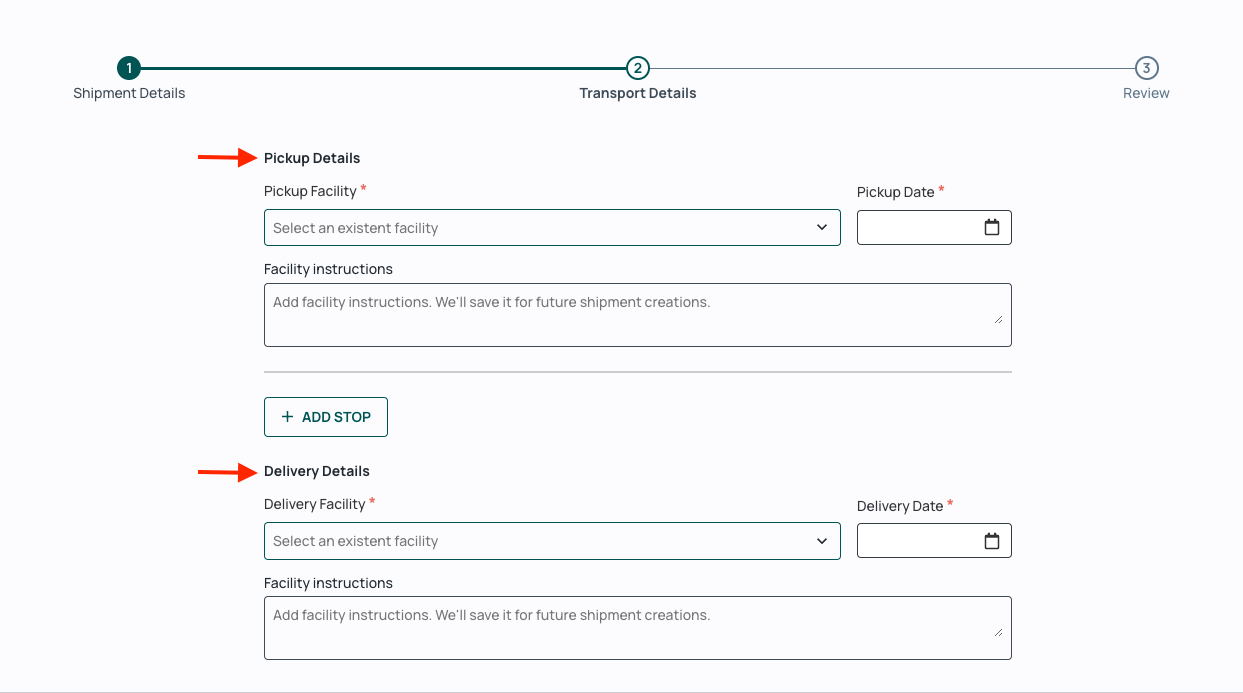Jump to the Review step label
Screen dimensions: 1243x693
[1146, 93]
